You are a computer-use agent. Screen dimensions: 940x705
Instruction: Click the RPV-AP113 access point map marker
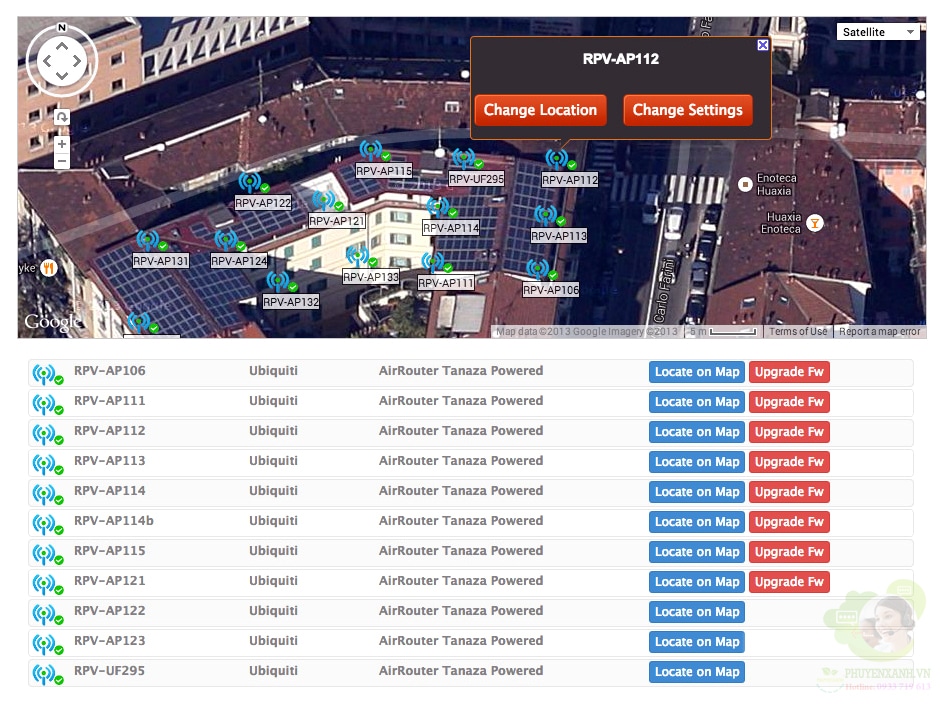tap(547, 216)
